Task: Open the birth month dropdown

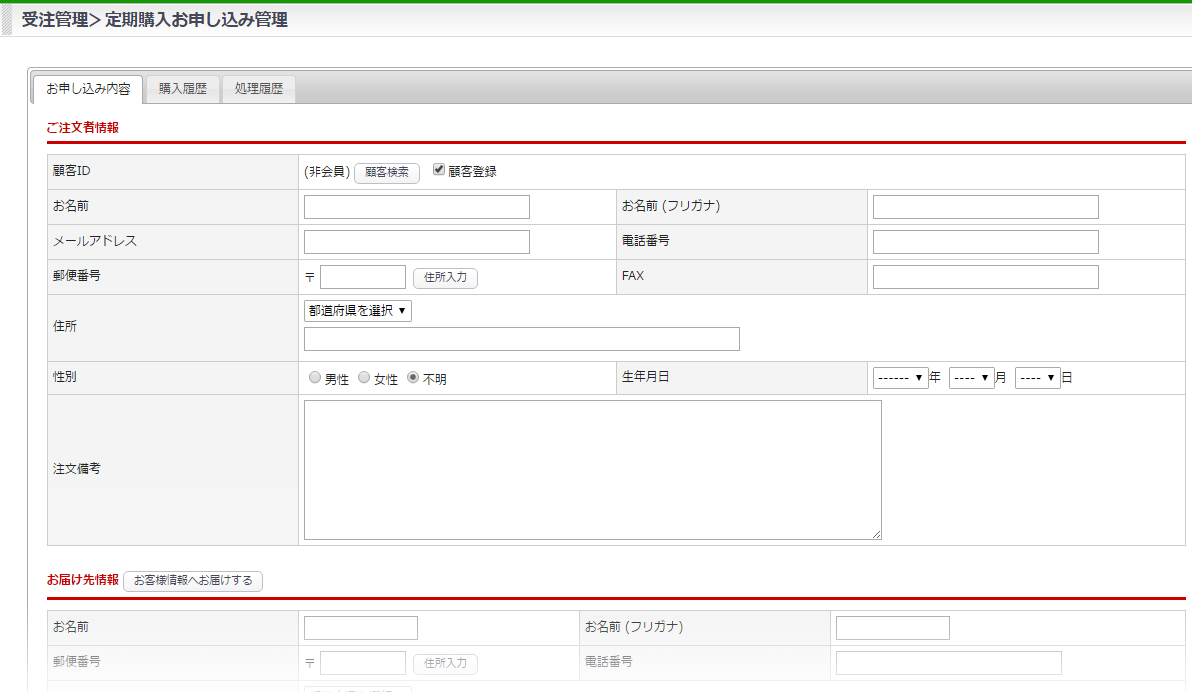Action: [971, 378]
